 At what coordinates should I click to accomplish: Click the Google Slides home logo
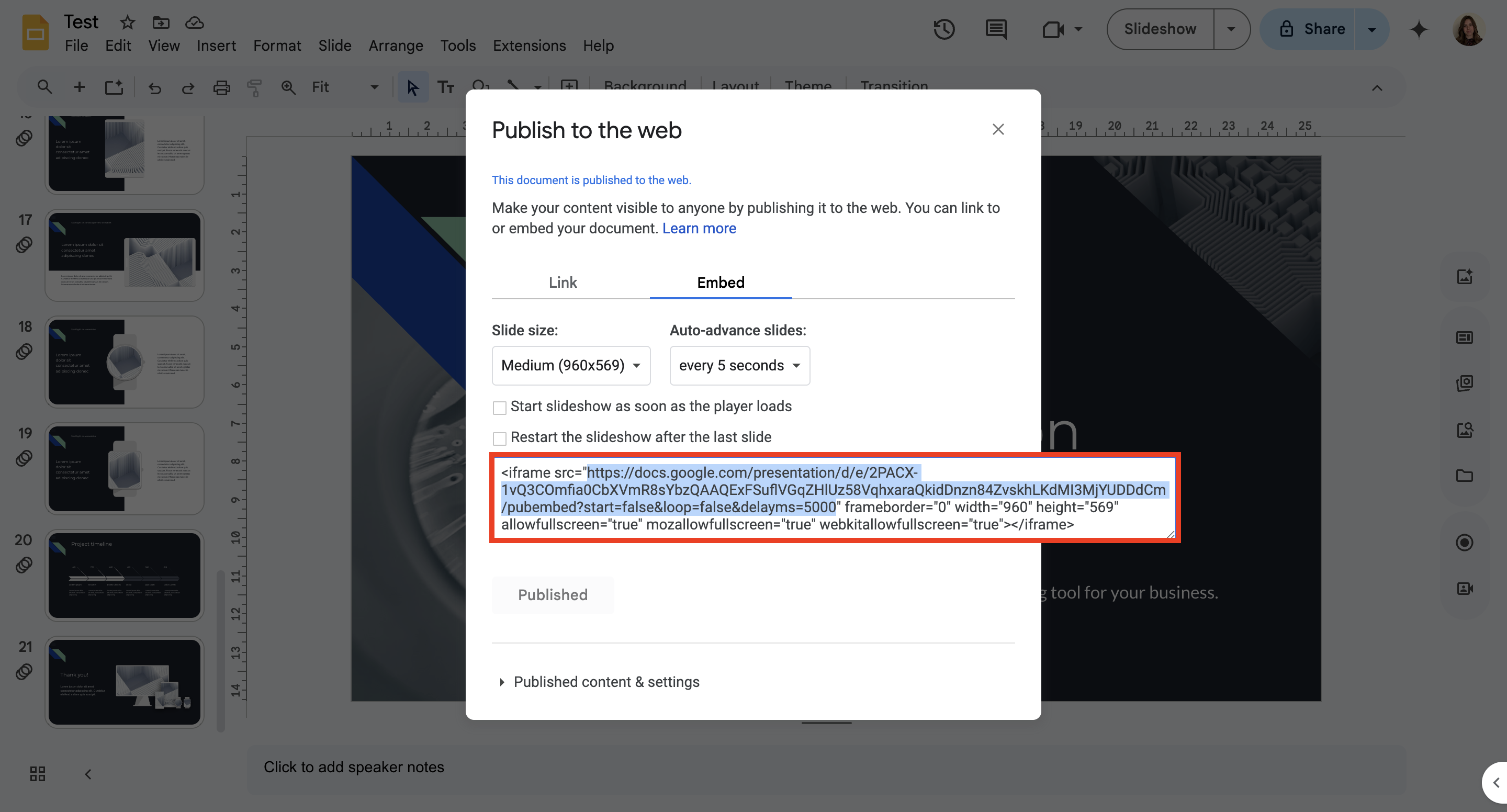(35, 33)
